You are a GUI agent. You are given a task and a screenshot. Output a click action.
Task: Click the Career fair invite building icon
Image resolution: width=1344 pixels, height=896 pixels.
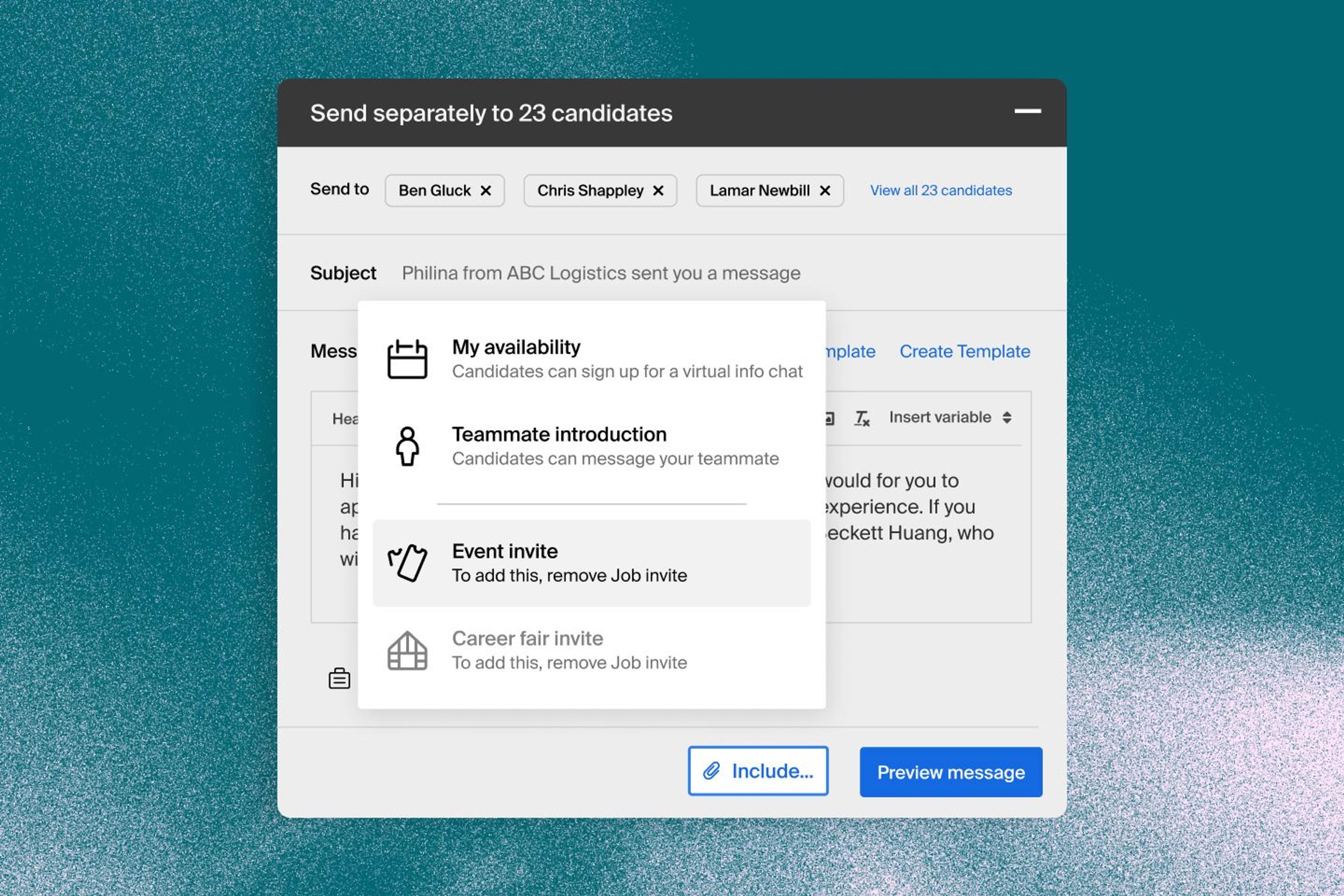[407, 650]
